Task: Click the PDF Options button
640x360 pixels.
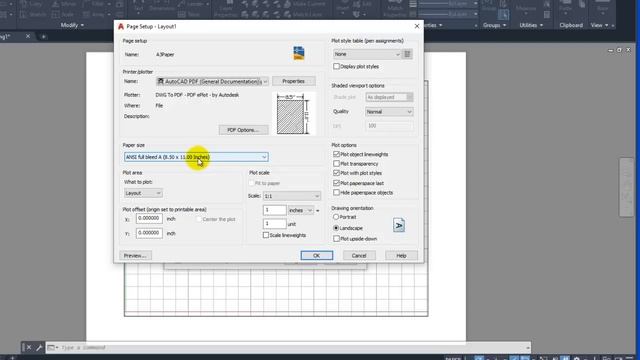Action: (x=243, y=130)
